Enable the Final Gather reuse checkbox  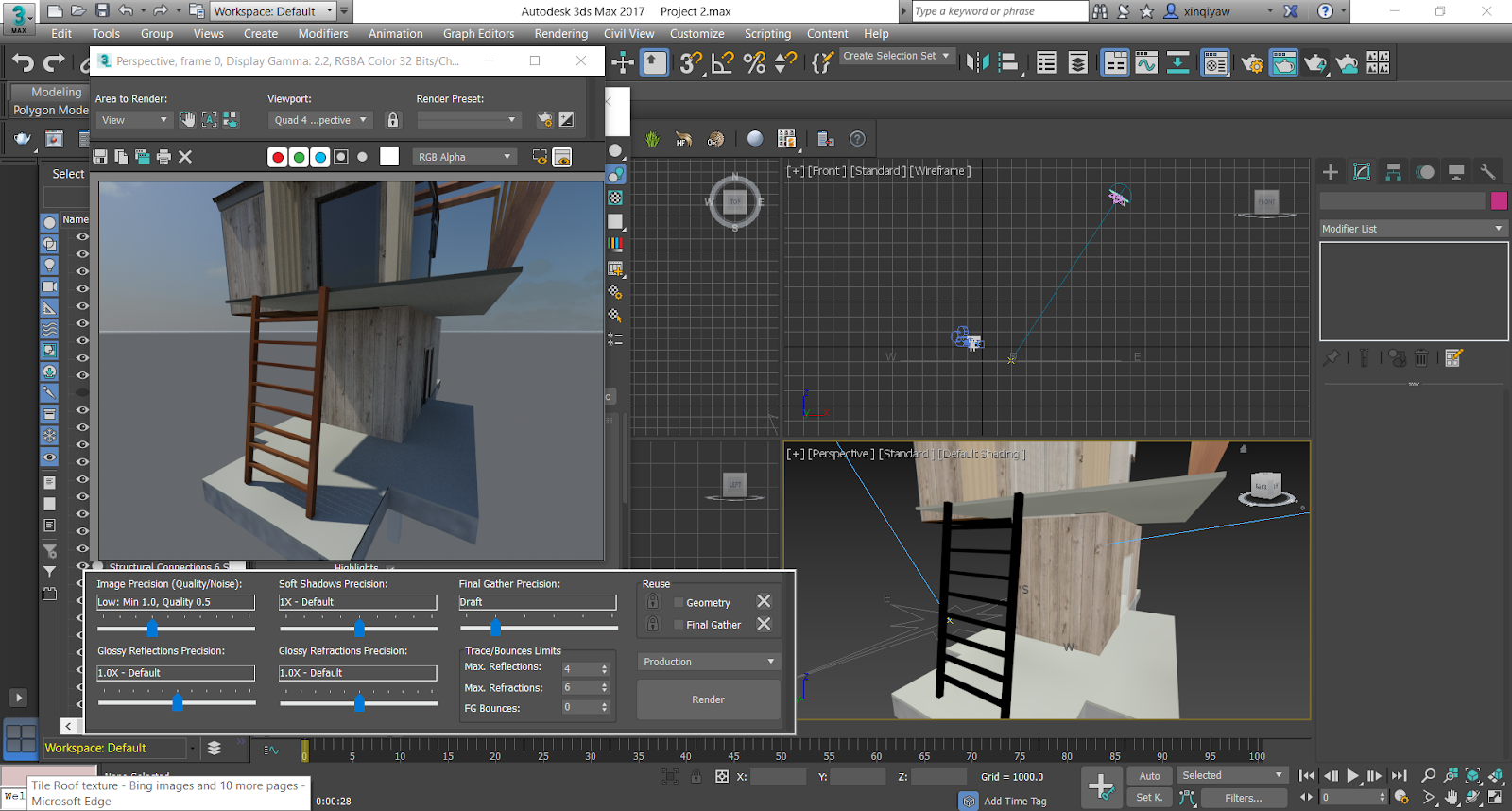click(x=679, y=625)
